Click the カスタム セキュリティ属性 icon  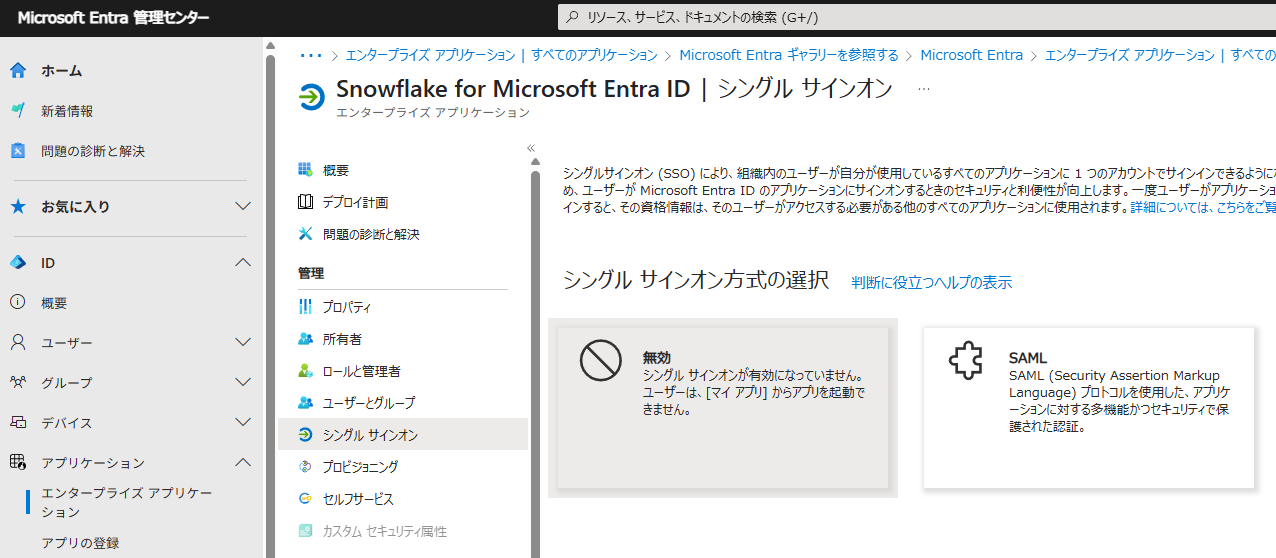306,531
